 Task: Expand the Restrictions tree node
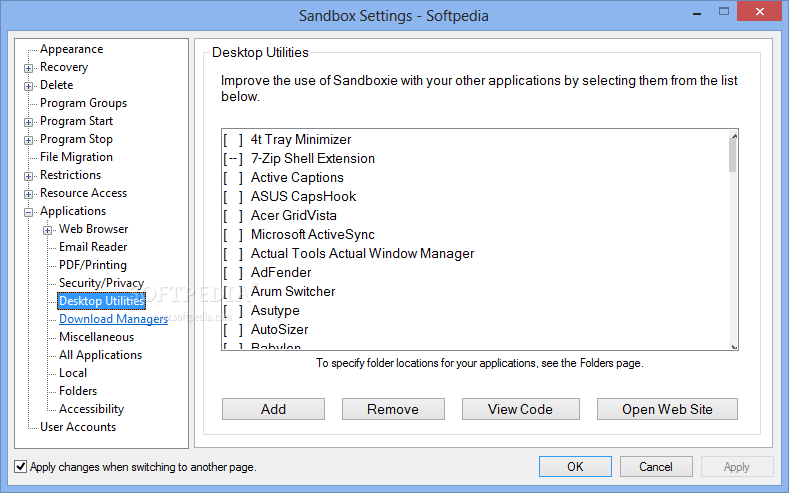point(29,177)
